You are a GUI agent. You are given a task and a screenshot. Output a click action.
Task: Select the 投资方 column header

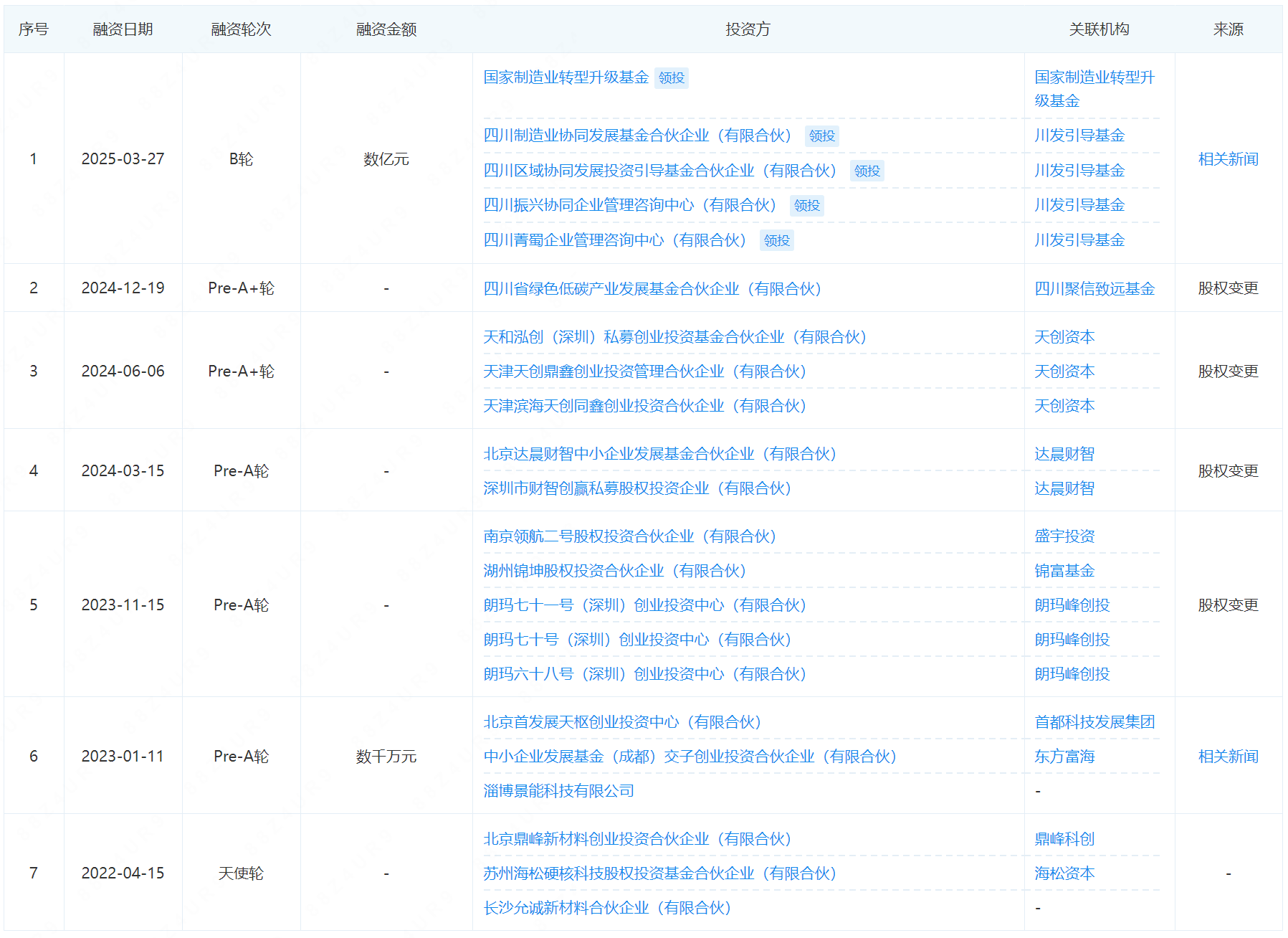point(748,29)
